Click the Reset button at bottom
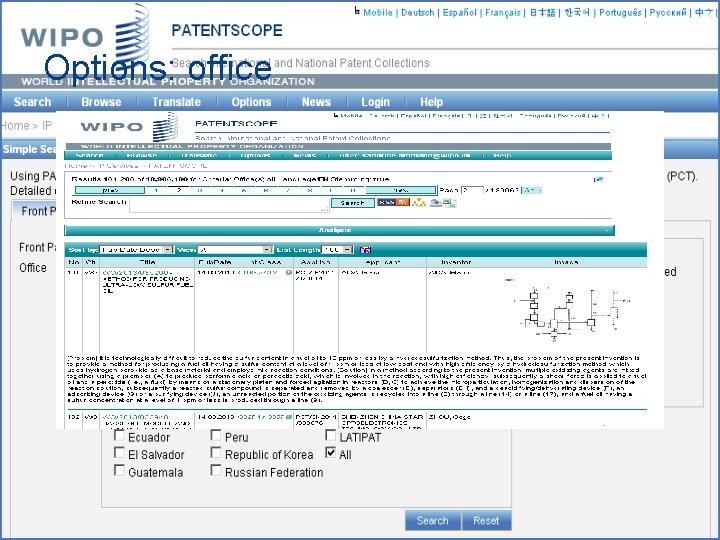This screenshot has width=720, height=540. pyautogui.click(x=486, y=520)
